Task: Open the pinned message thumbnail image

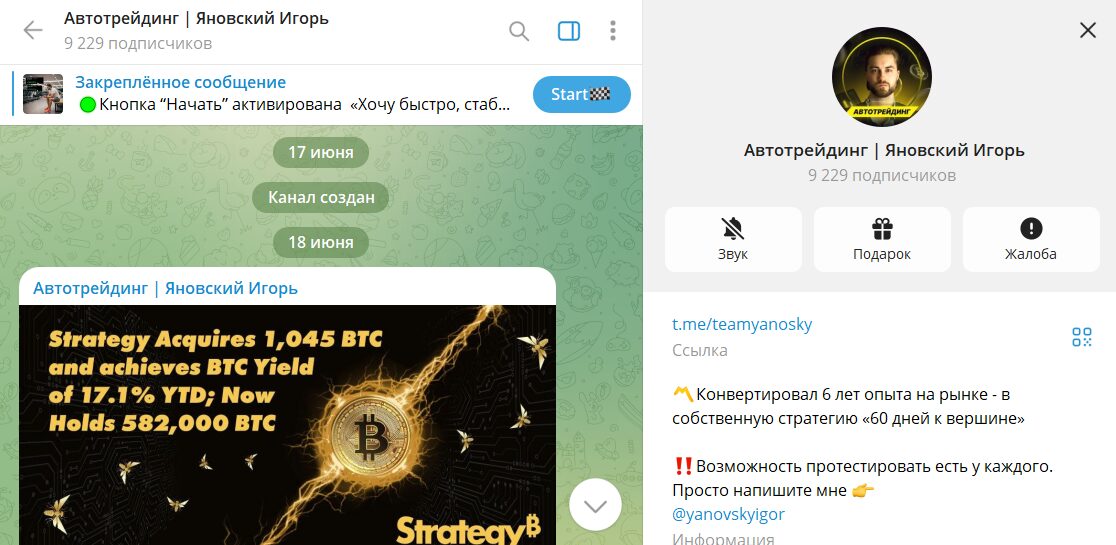Action: (43, 94)
